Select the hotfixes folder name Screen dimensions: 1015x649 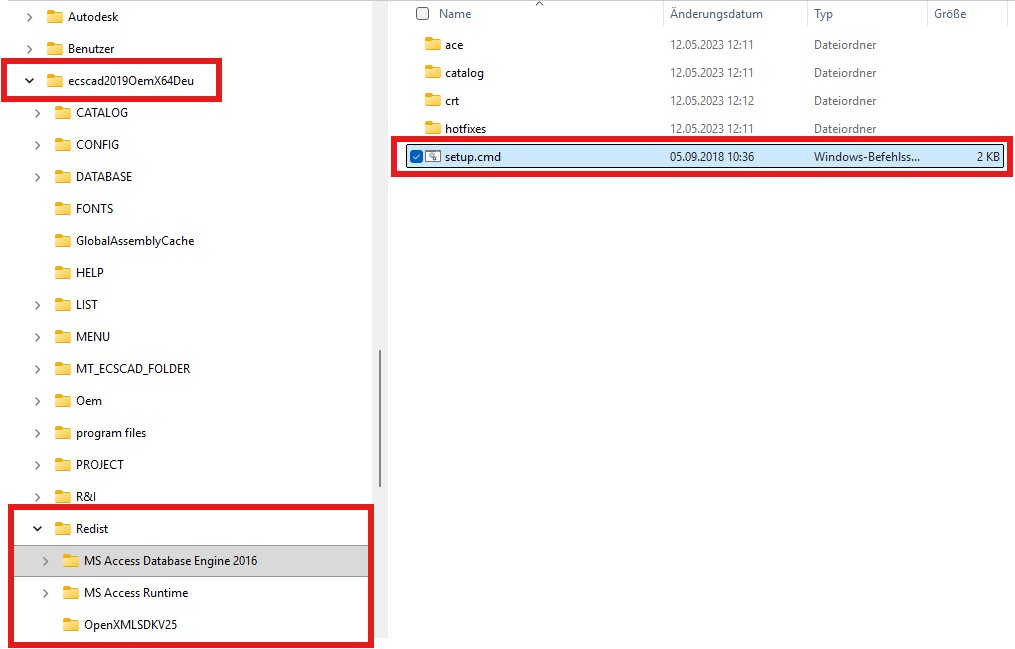click(465, 128)
